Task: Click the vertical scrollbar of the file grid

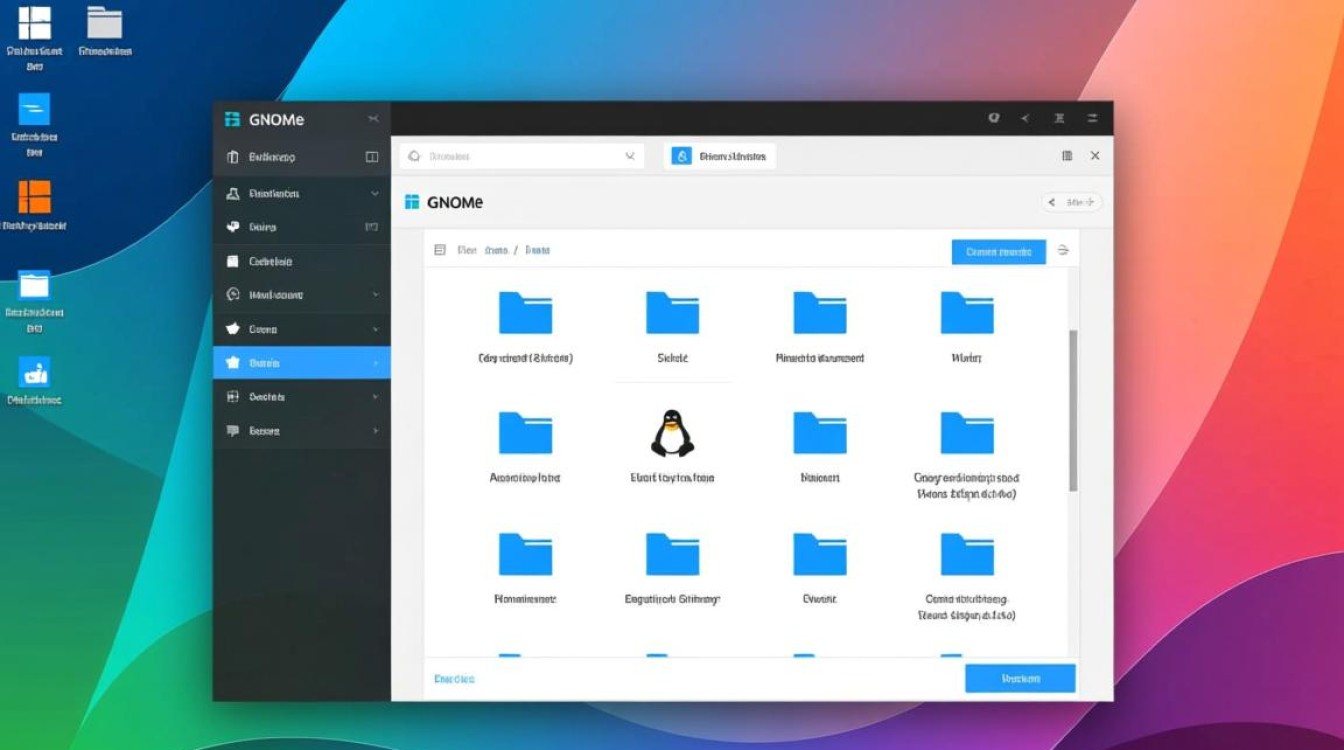Action: [x=1073, y=410]
